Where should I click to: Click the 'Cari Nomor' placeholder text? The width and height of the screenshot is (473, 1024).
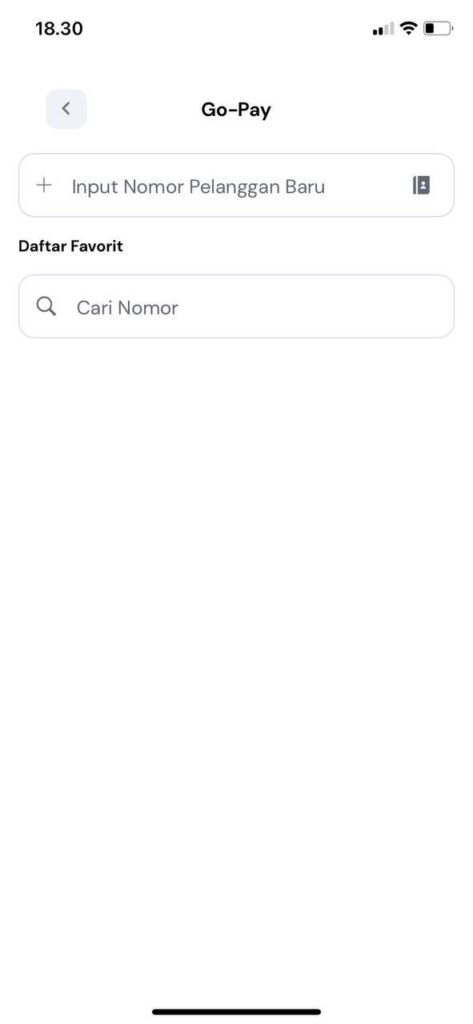[x=127, y=308]
